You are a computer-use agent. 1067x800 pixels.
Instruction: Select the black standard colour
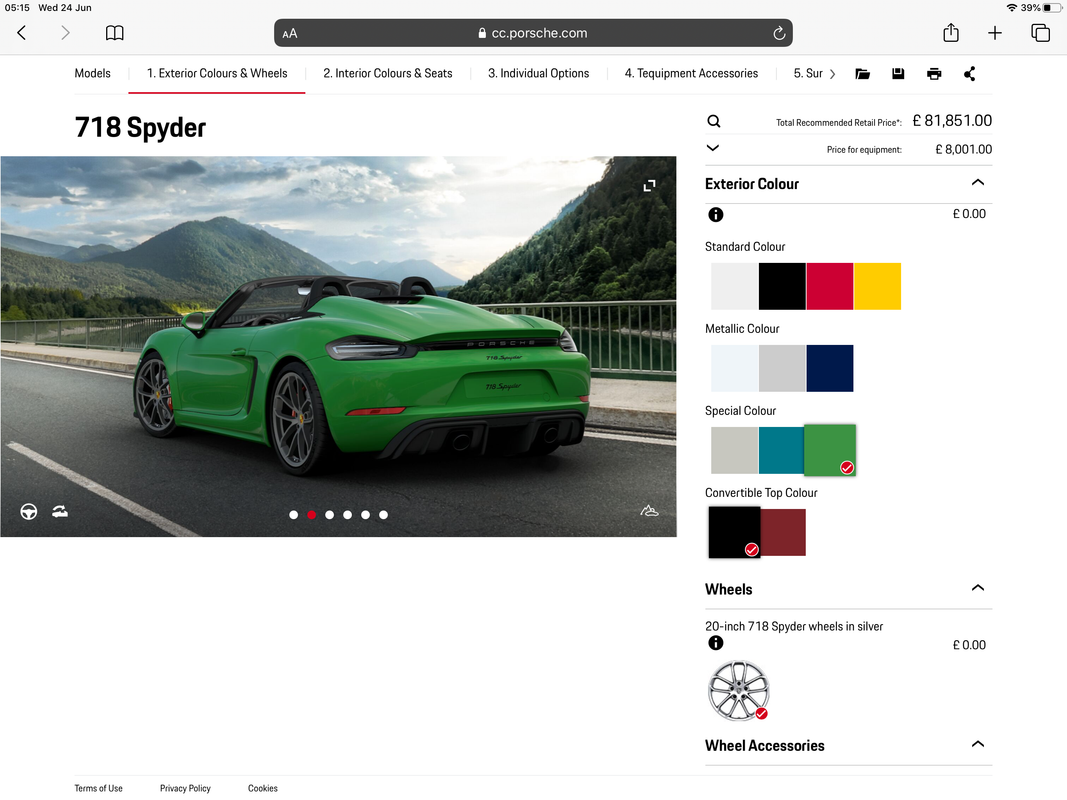[783, 286]
